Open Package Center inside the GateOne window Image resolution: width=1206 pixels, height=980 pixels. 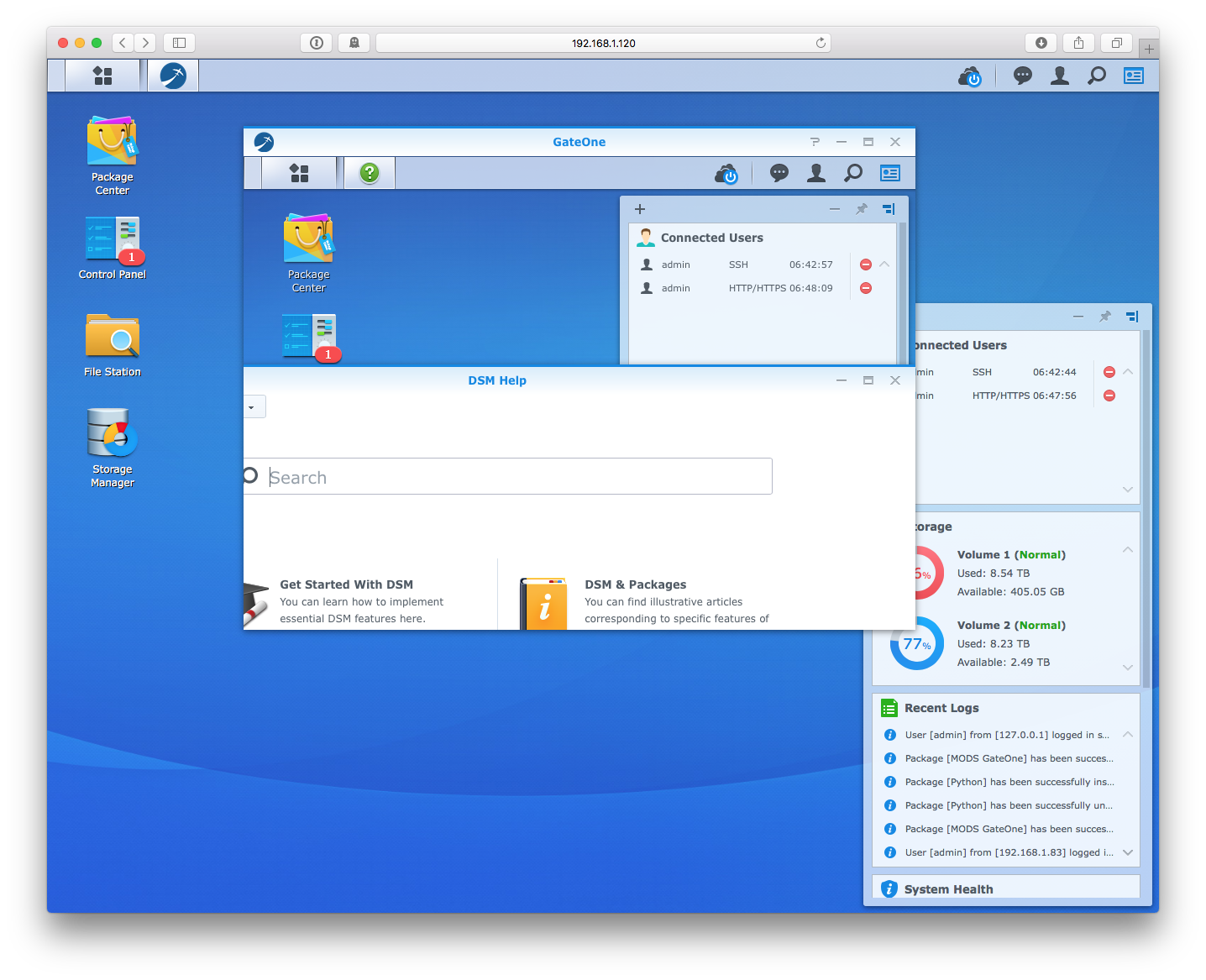pos(309,254)
